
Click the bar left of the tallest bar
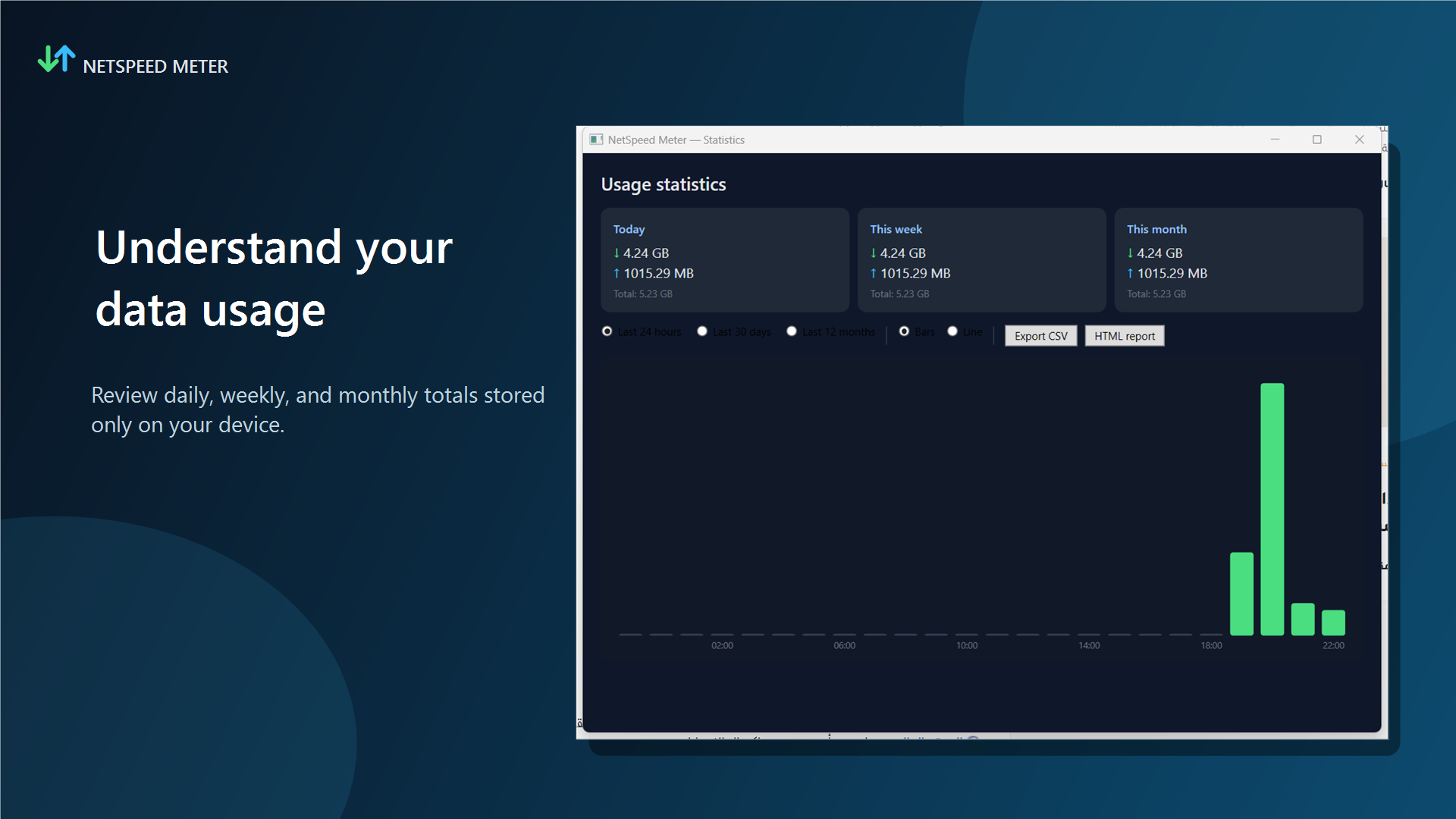1241,594
